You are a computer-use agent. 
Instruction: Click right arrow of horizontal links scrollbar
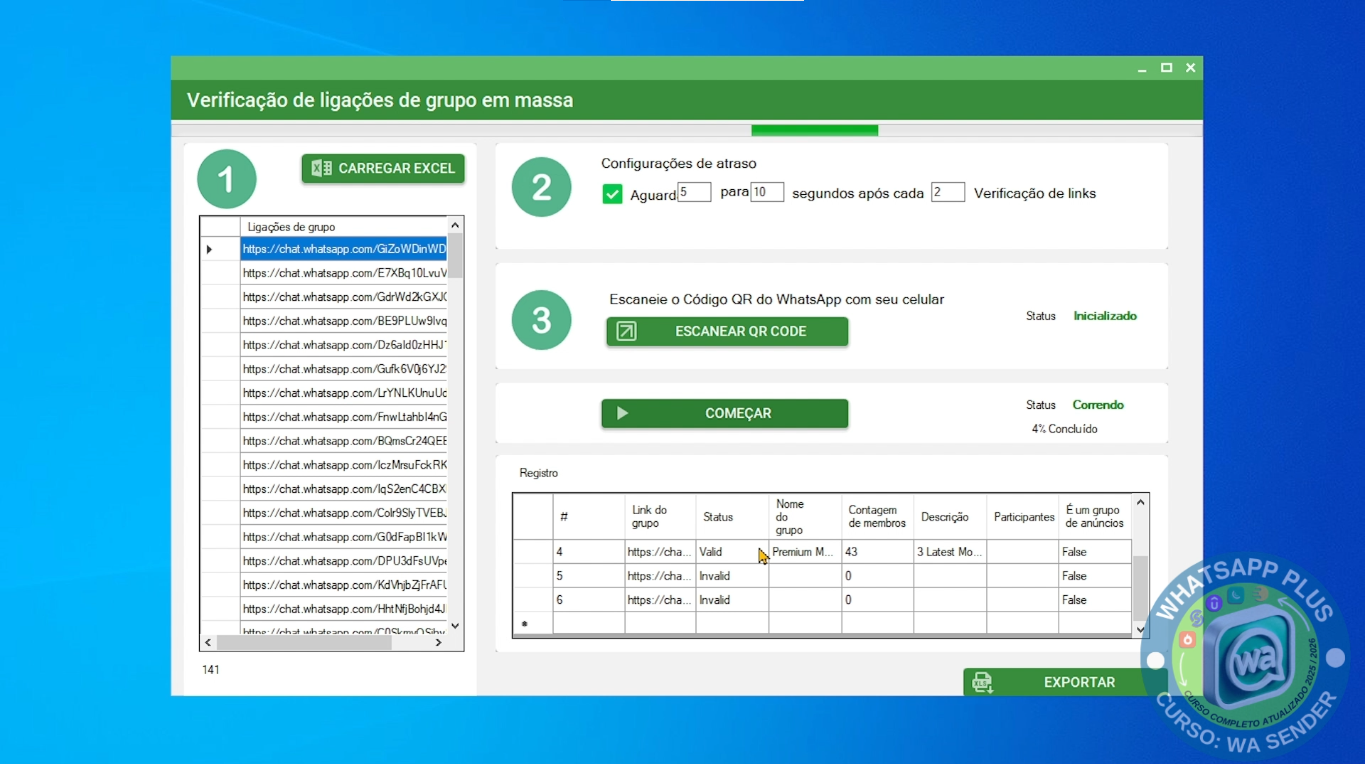pos(438,643)
